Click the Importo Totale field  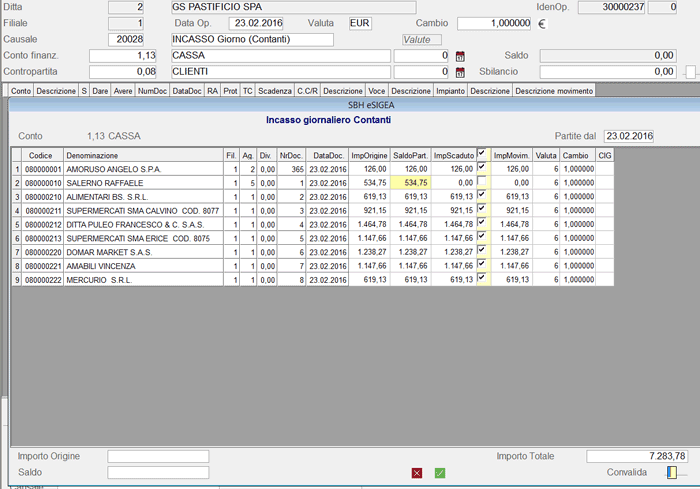click(637, 456)
